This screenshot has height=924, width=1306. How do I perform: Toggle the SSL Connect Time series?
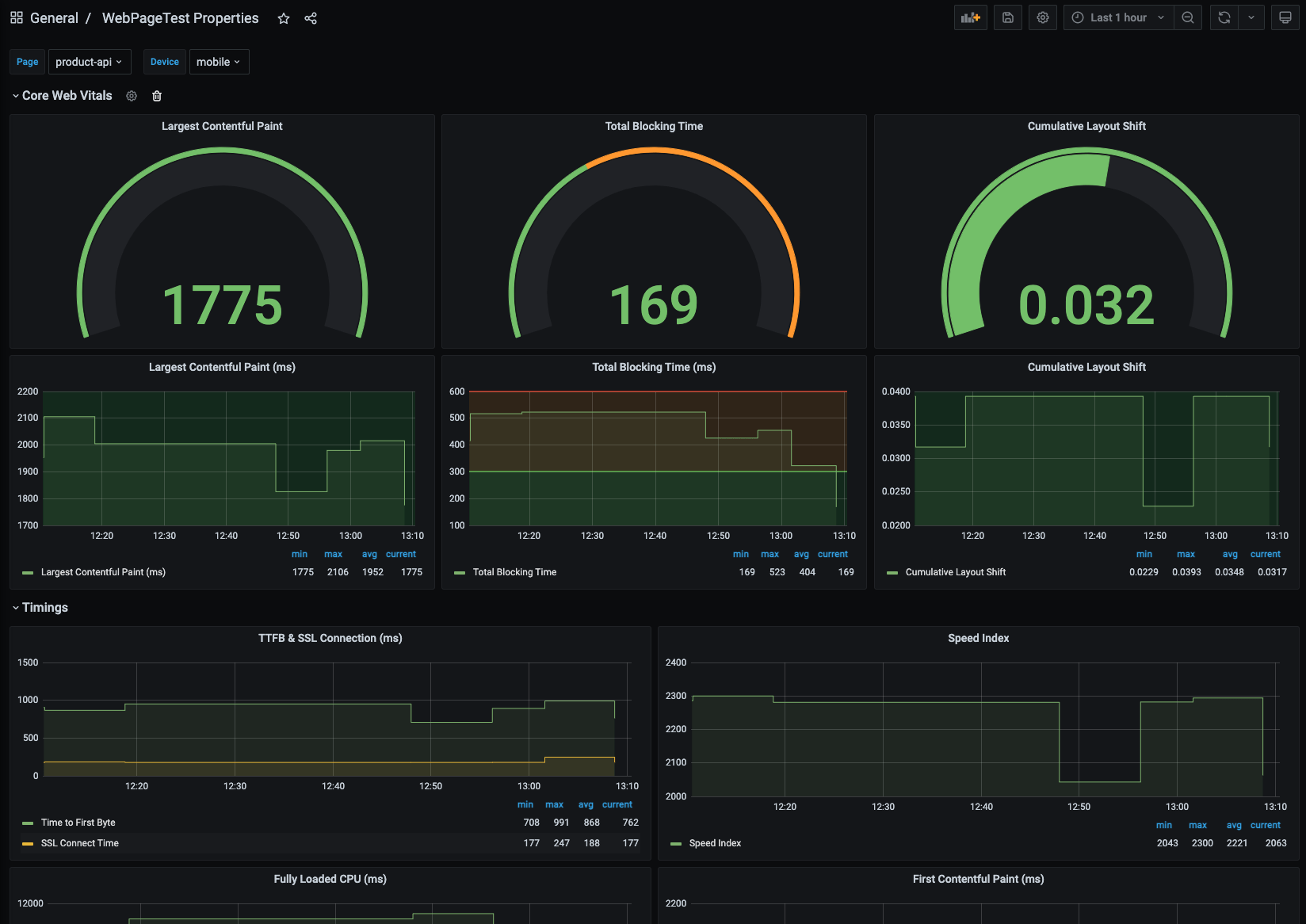point(79,843)
